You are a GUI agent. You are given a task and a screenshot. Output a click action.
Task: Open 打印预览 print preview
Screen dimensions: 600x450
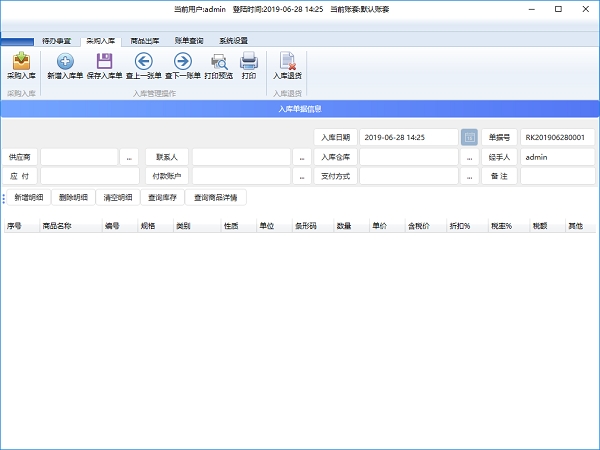[218, 66]
